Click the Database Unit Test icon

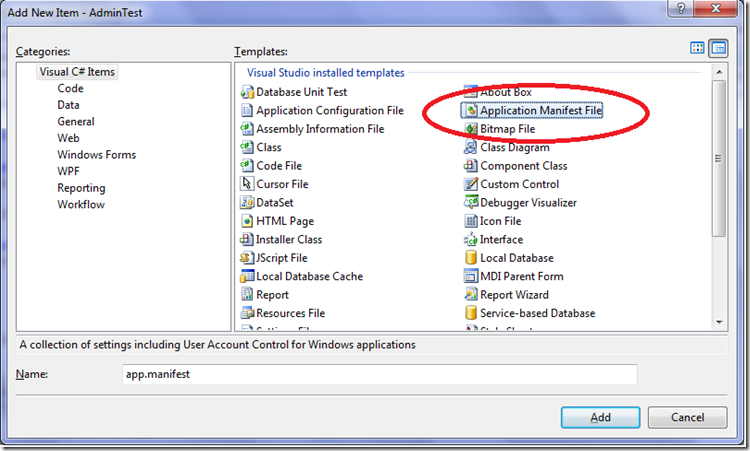click(248, 92)
